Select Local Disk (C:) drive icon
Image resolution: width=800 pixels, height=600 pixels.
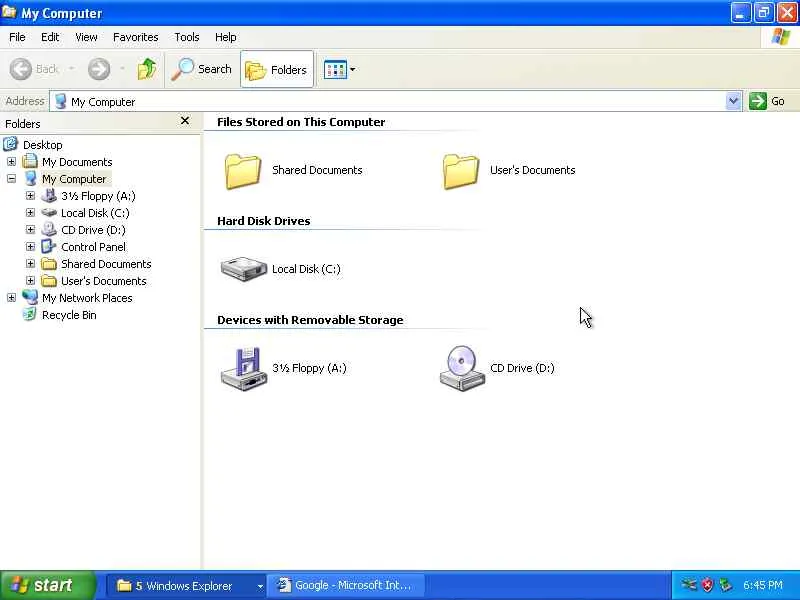[x=243, y=269]
